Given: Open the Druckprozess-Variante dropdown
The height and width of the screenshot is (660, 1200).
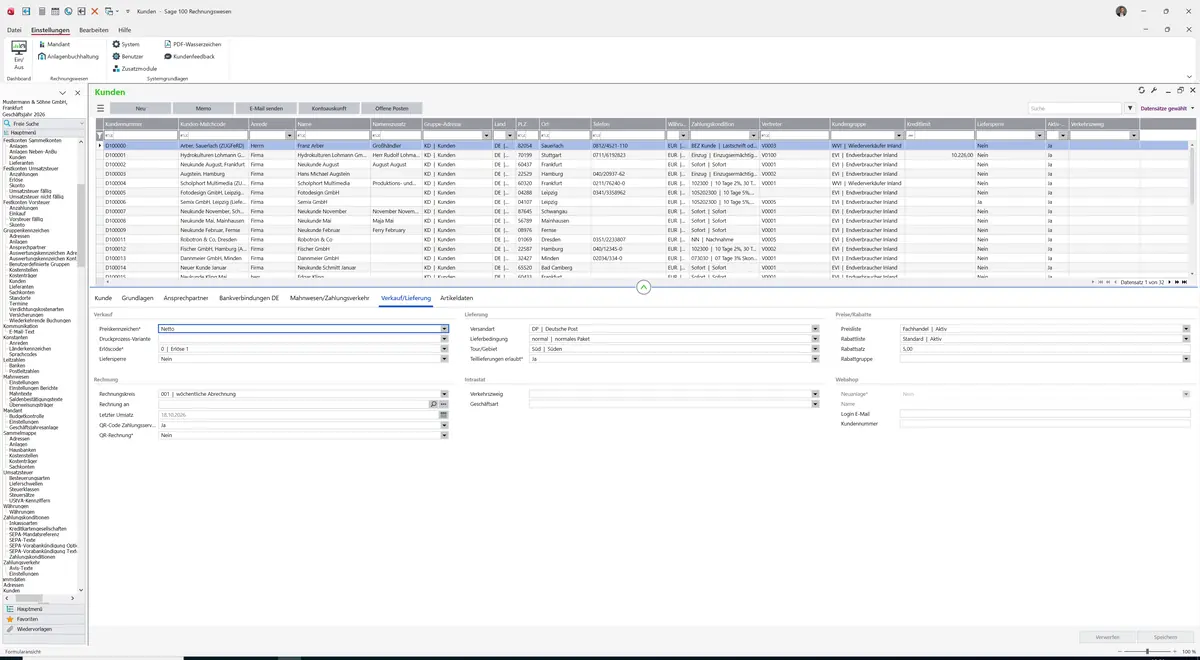Looking at the screenshot, I should click(444, 338).
